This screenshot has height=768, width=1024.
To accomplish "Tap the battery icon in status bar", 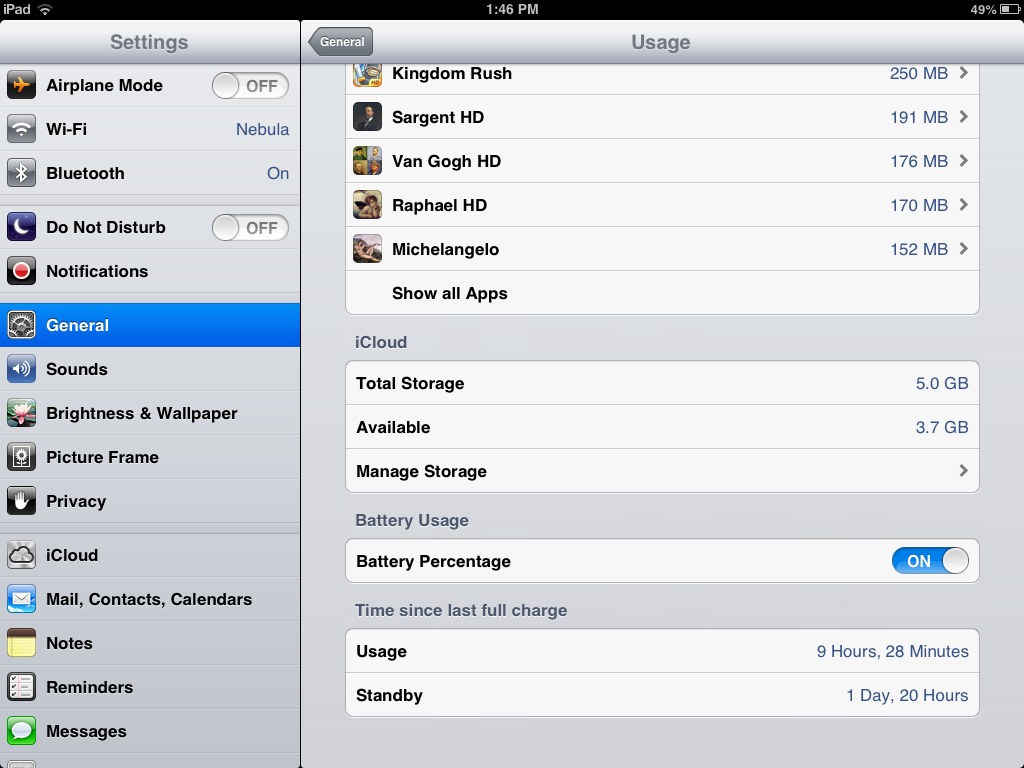I will coord(1010,9).
